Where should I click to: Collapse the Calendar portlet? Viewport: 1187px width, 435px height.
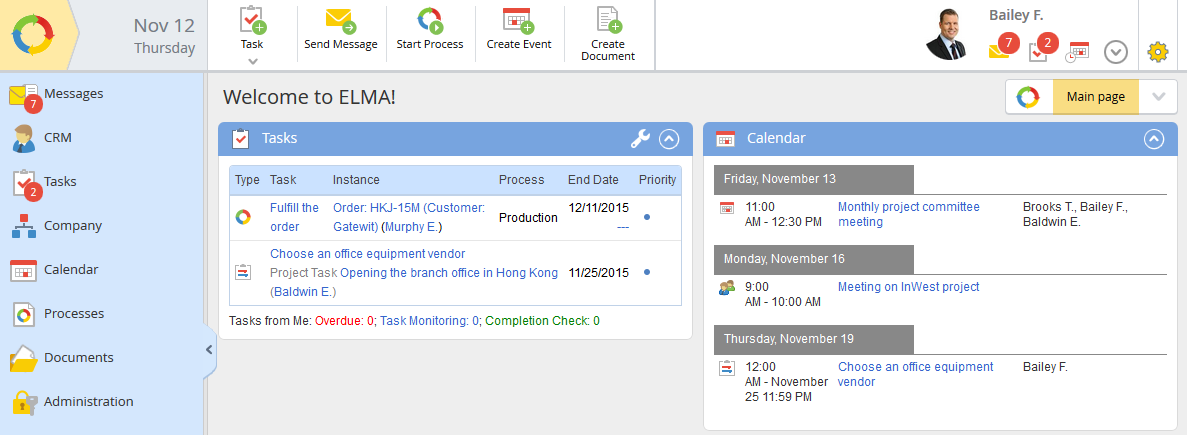1153,138
